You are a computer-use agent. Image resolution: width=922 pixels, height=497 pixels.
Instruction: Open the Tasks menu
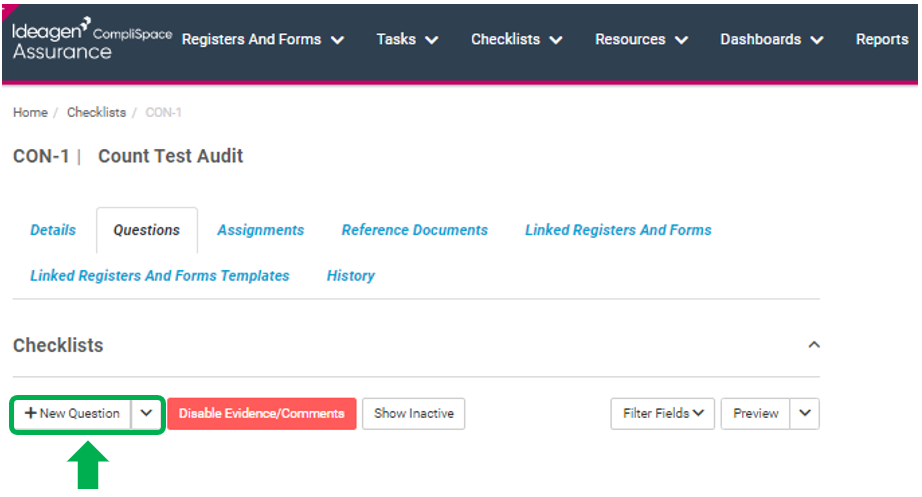pos(407,39)
